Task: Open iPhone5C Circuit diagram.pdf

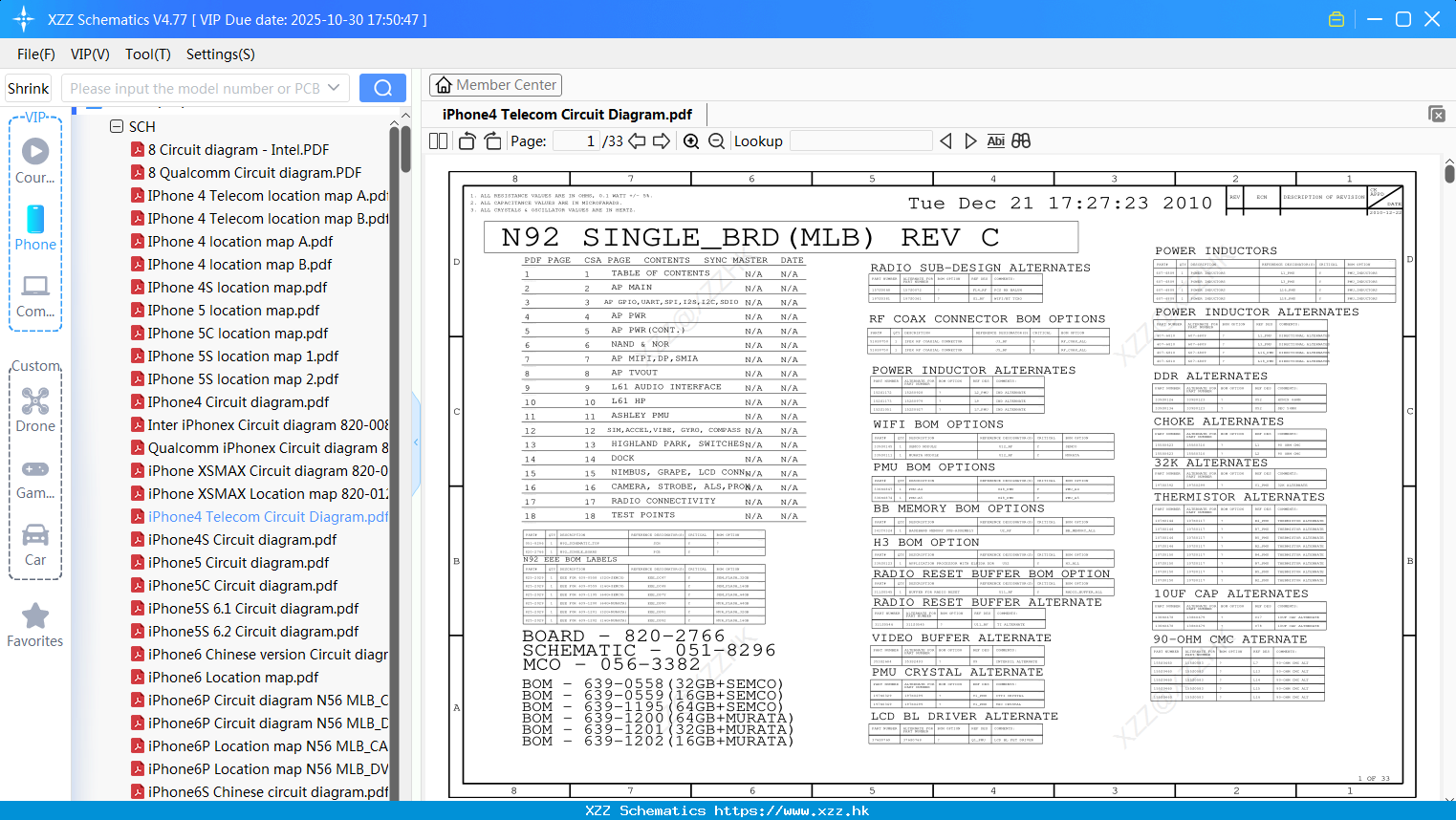Action: (x=243, y=586)
